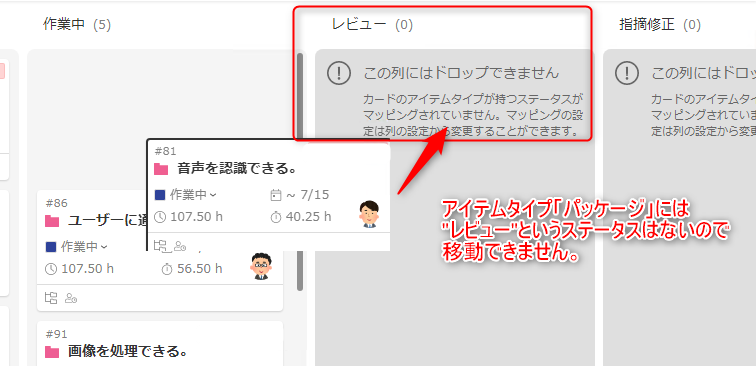Click the pink folder icon on card #91

coord(52,352)
